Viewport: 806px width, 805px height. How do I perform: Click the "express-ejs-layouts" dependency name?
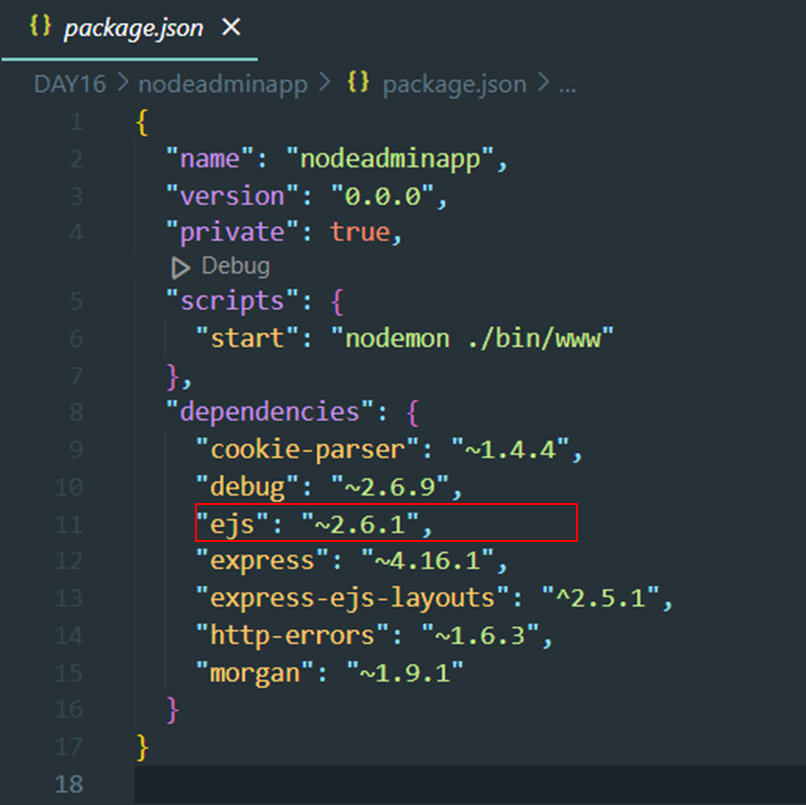click(353, 599)
